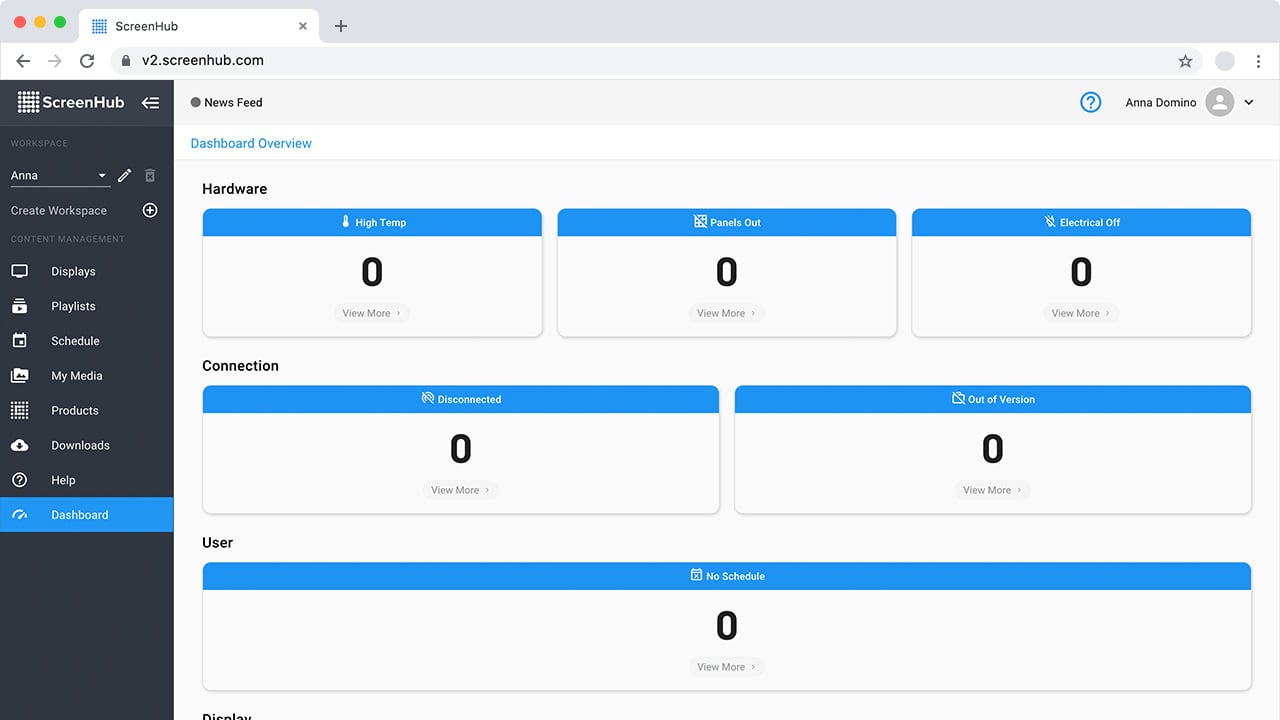Click the News Feed label
The image size is (1280, 720).
(x=233, y=102)
